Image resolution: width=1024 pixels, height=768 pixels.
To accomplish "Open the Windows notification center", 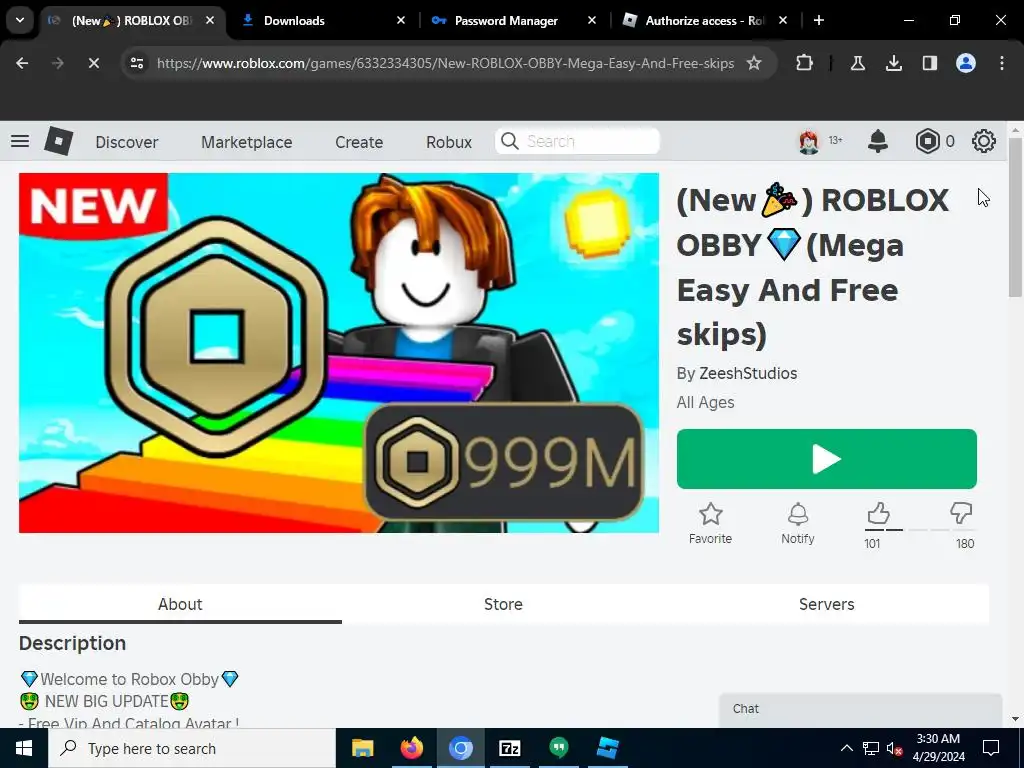I will coord(991,748).
